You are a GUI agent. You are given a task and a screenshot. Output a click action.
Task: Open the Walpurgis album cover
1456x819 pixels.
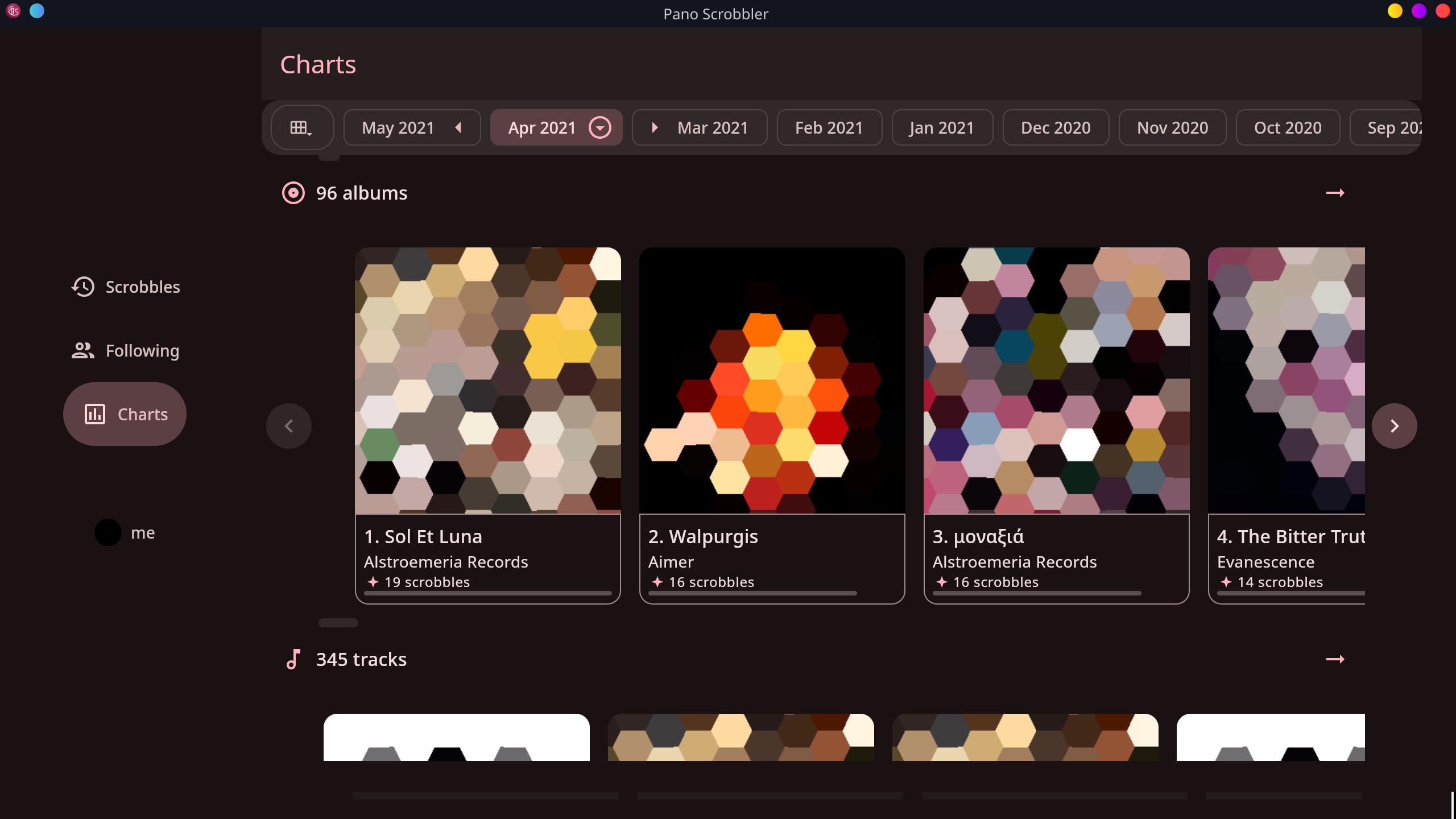(x=772, y=380)
